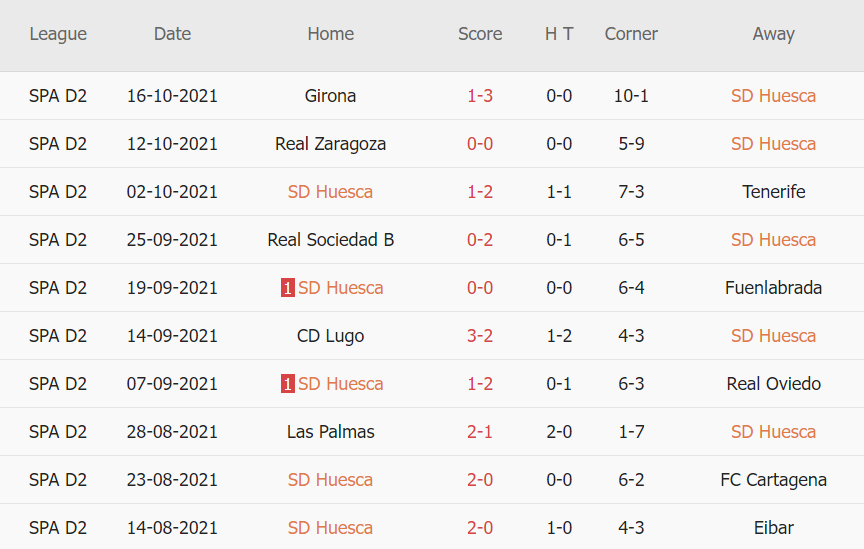864x549 pixels.
Task: Click the Corner column header
Action: coord(631,34)
